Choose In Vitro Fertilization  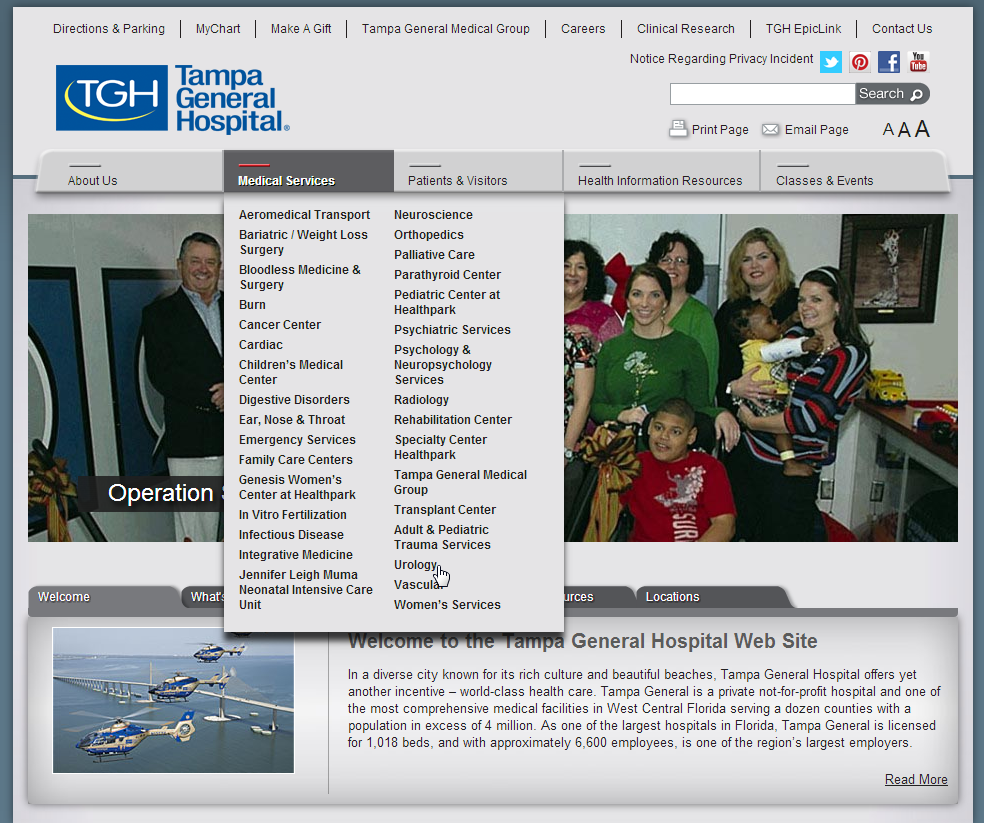pos(292,515)
